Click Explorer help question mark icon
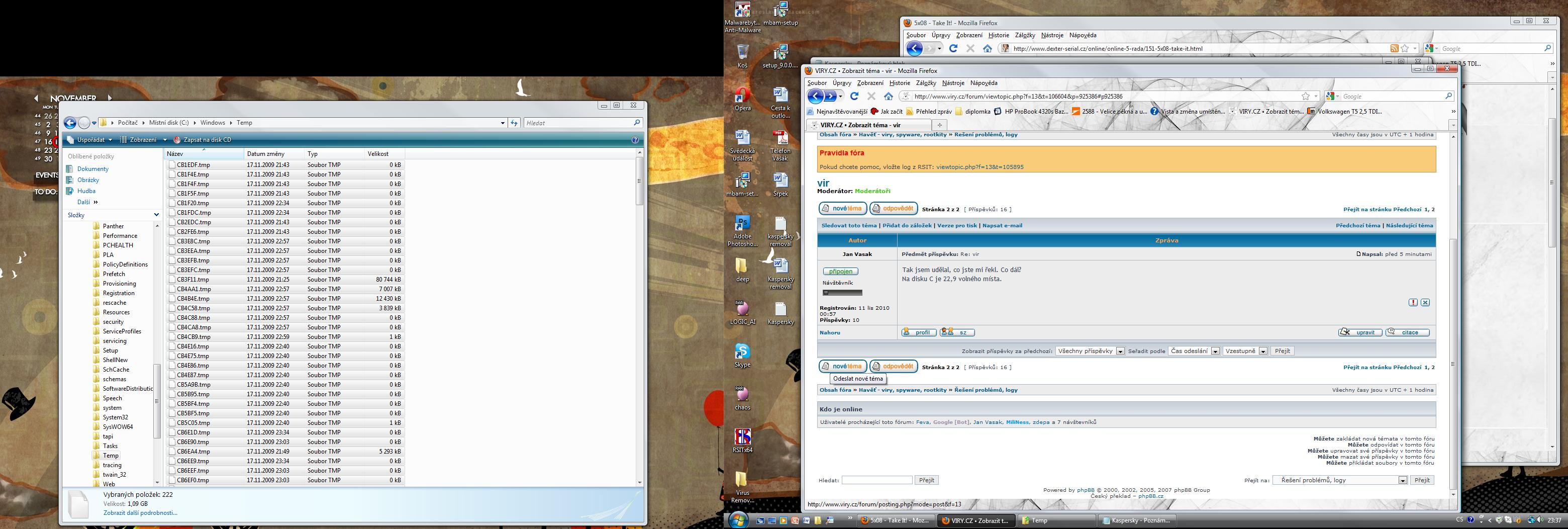The image size is (1568, 529). (x=635, y=140)
